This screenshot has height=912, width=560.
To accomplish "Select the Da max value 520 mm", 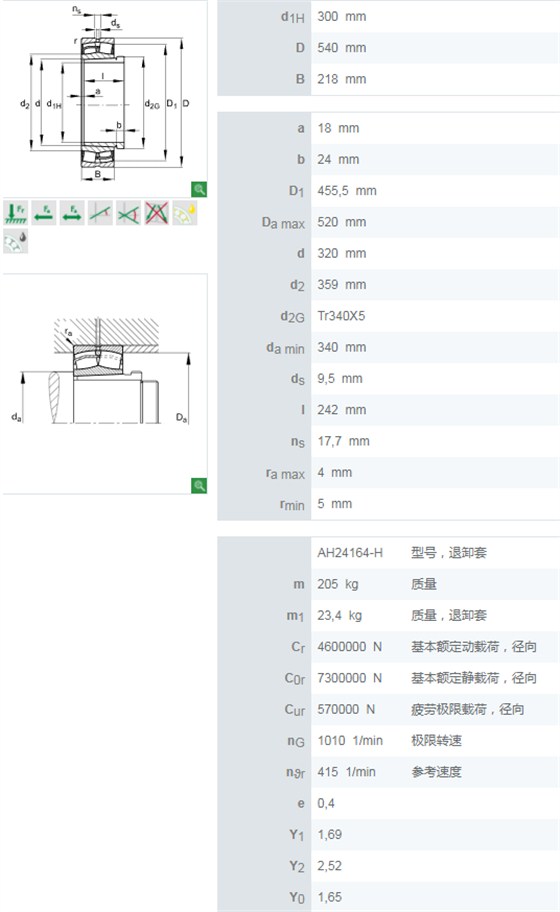I will click(x=341, y=222).
